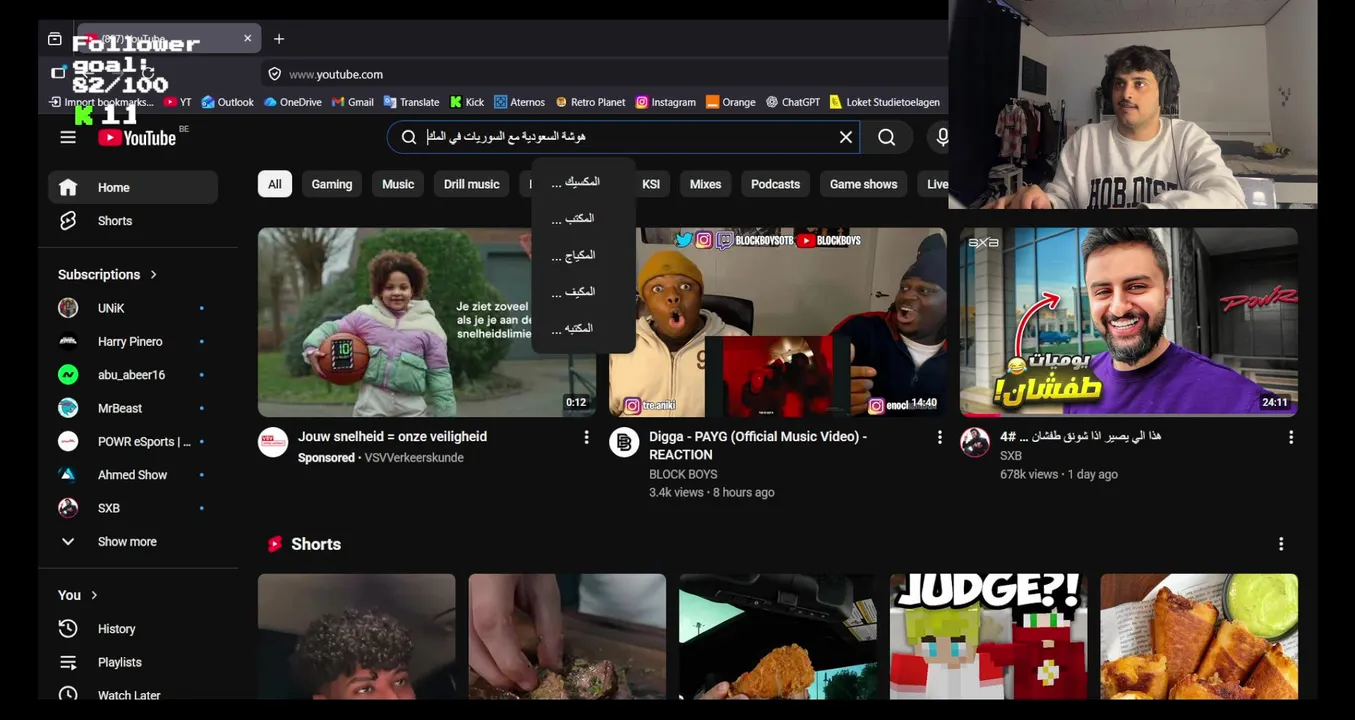The height and width of the screenshot is (720, 1355).
Task: Open a new browser tab with the plus icon
Action: click(279, 39)
